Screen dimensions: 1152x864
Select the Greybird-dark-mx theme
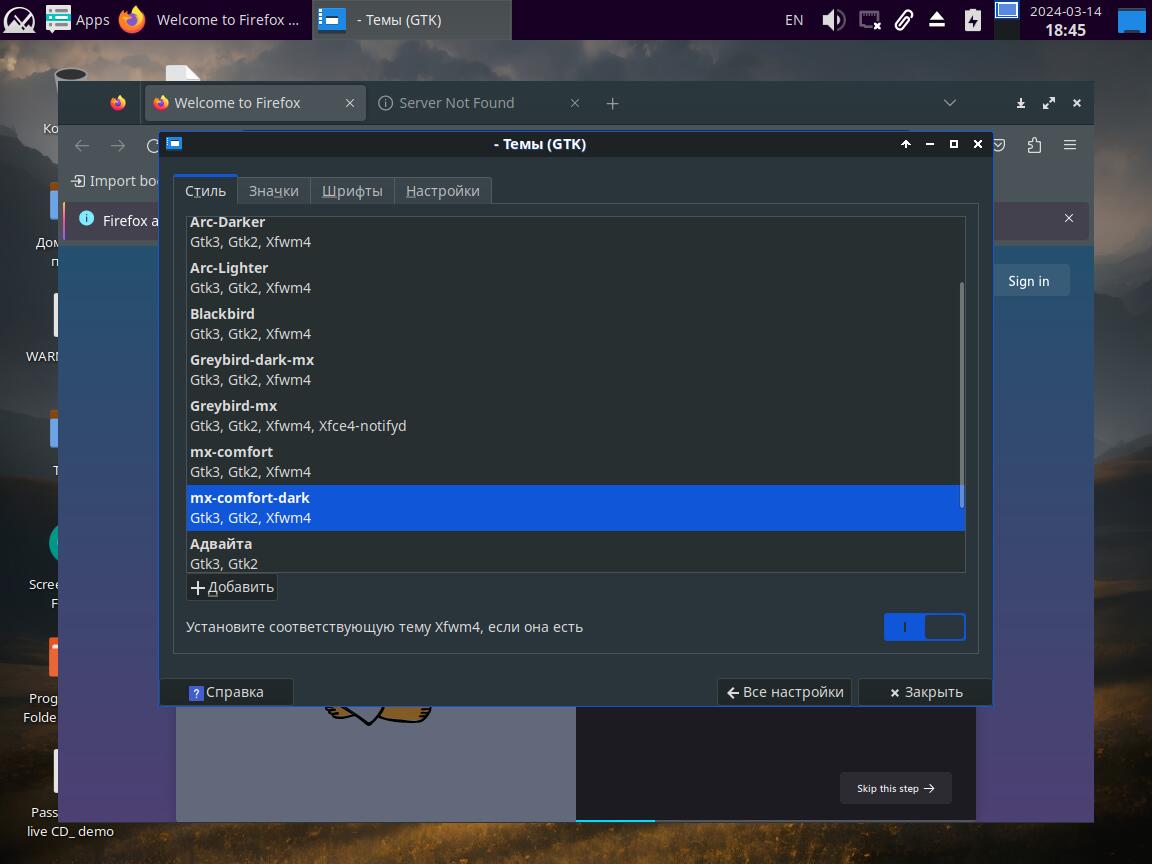[x=575, y=370]
